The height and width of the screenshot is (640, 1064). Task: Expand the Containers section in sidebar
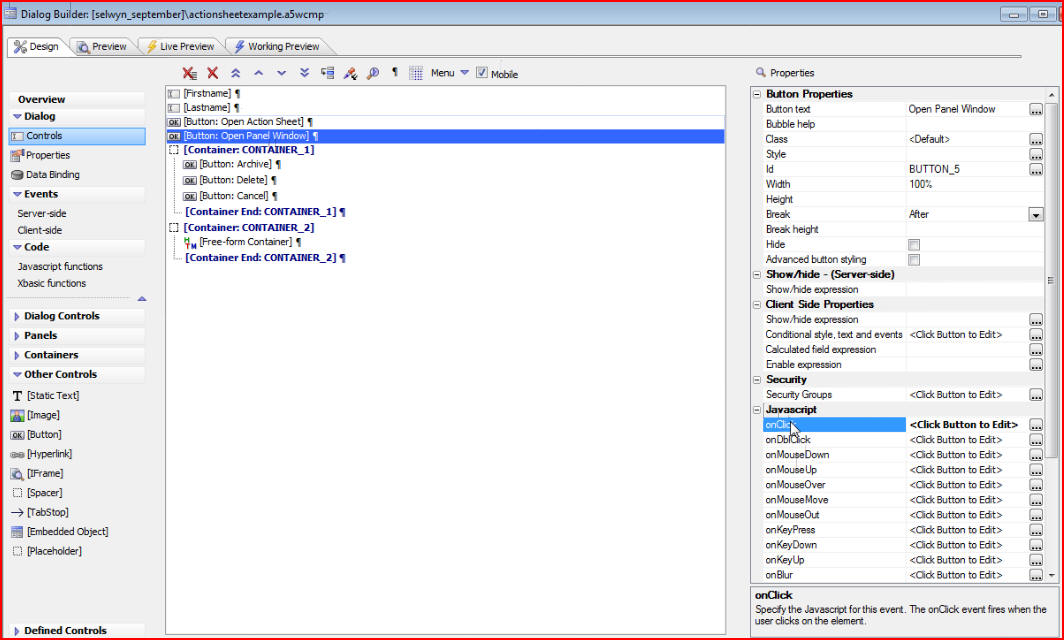point(17,355)
